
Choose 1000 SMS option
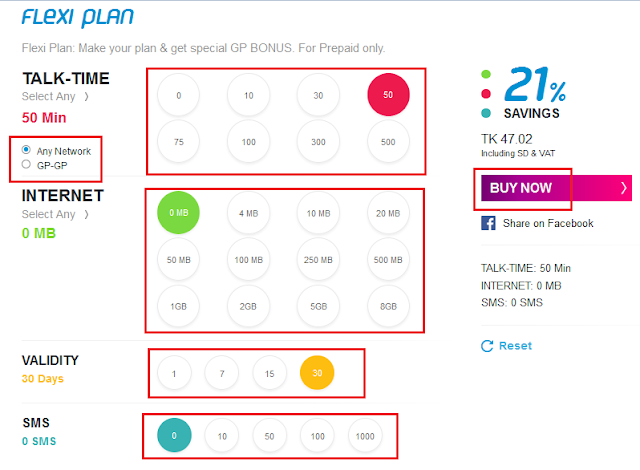pyautogui.click(x=365, y=436)
